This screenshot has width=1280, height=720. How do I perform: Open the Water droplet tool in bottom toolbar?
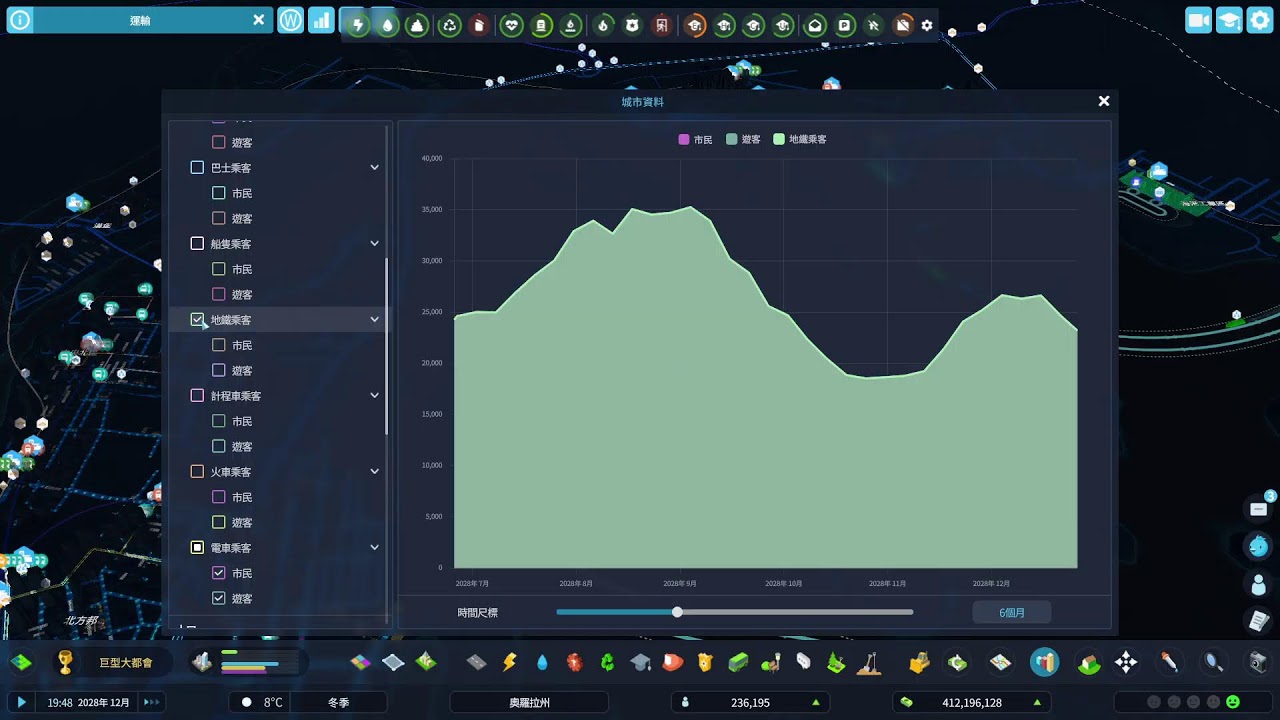542,662
